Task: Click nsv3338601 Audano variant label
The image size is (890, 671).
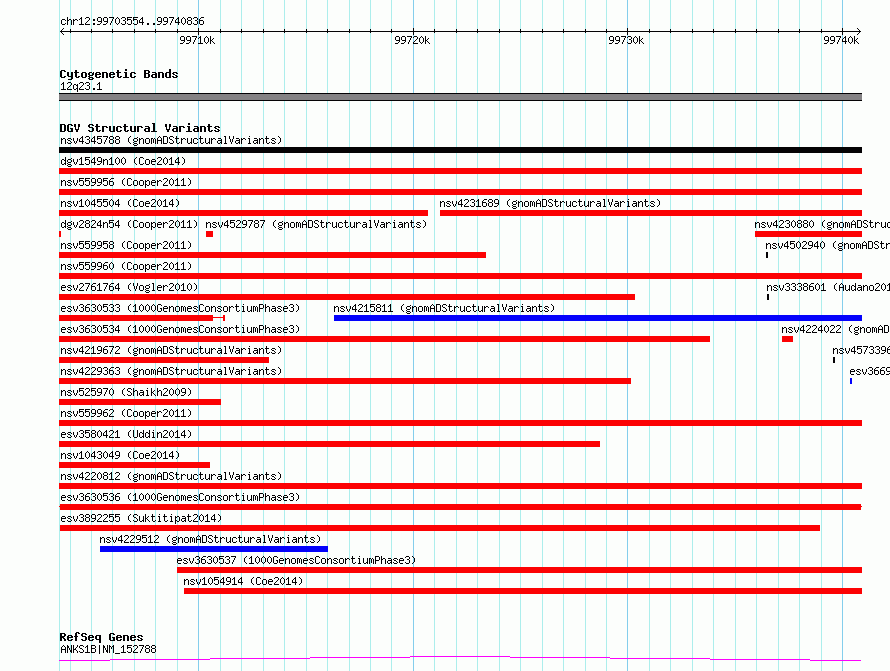Action: click(828, 287)
